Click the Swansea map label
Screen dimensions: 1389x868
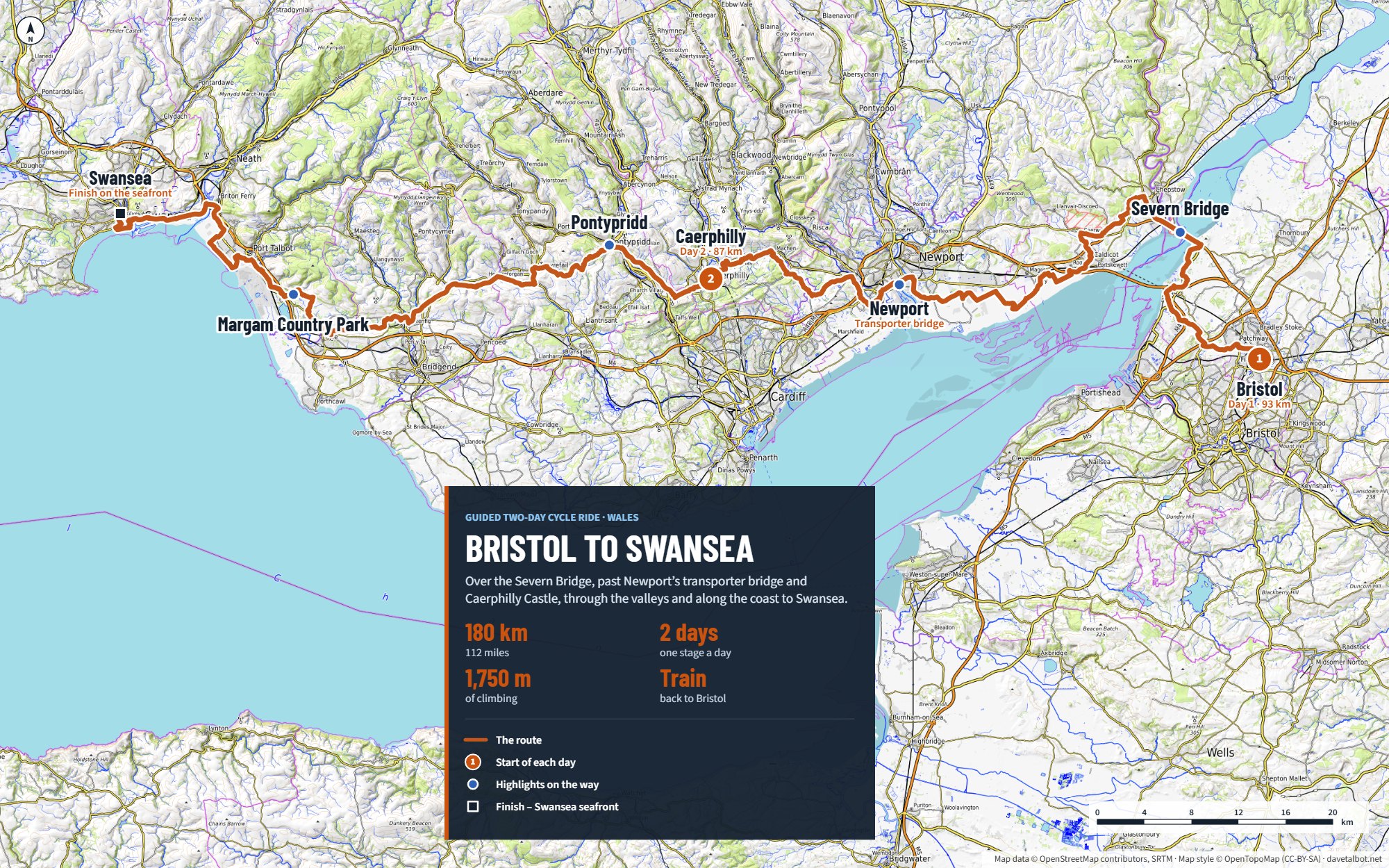(120, 178)
